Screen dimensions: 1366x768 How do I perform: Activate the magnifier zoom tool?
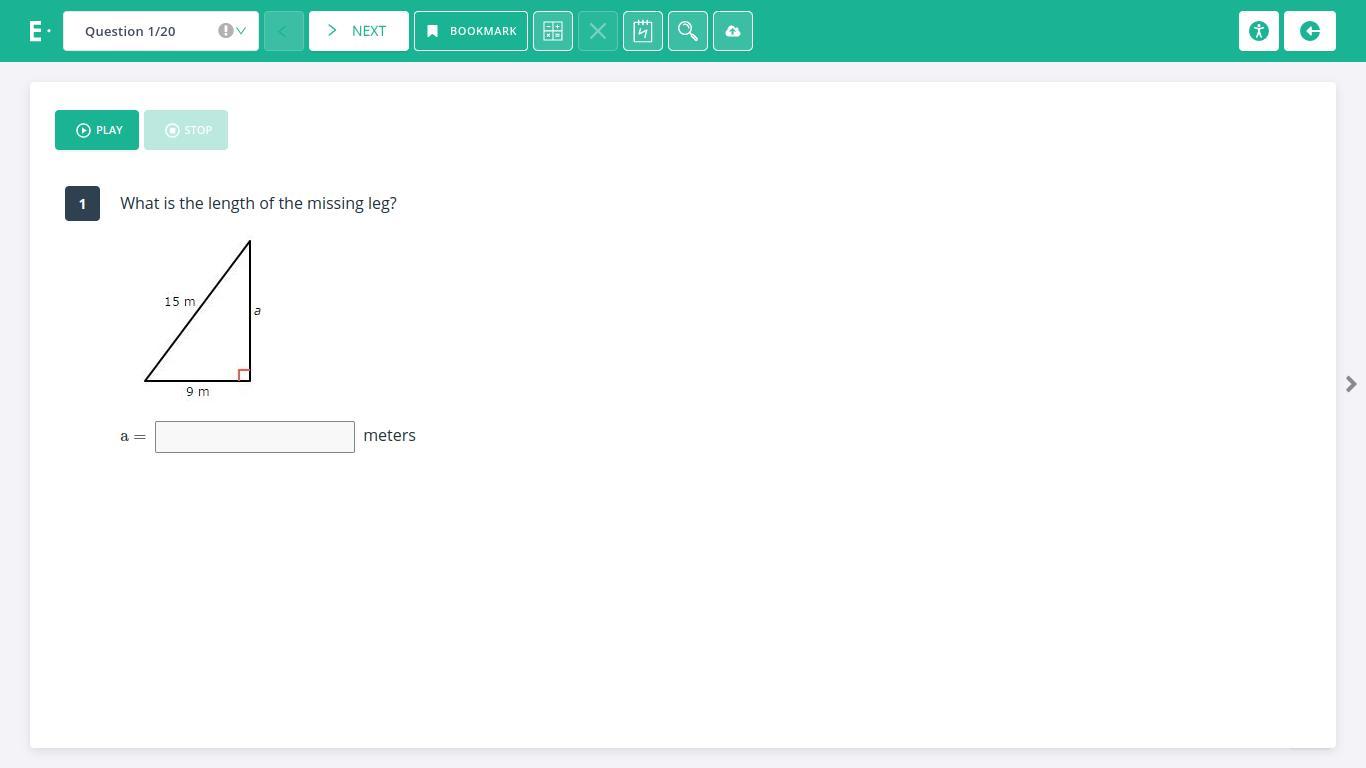(688, 31)
